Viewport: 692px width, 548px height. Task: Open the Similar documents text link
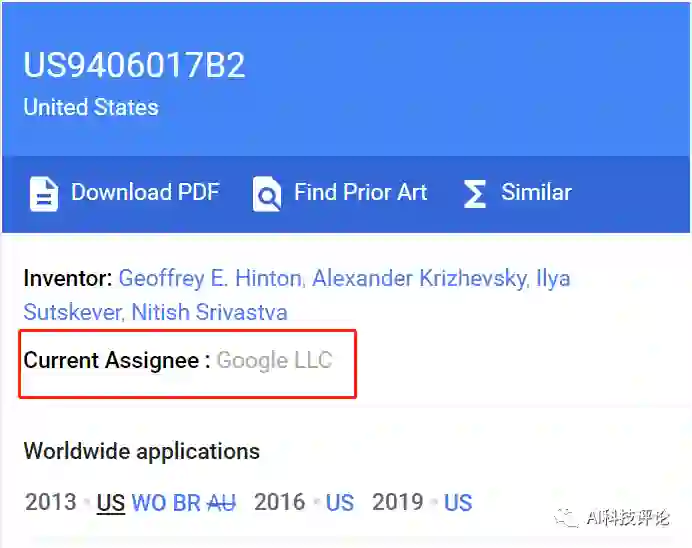tap(536, 192)
